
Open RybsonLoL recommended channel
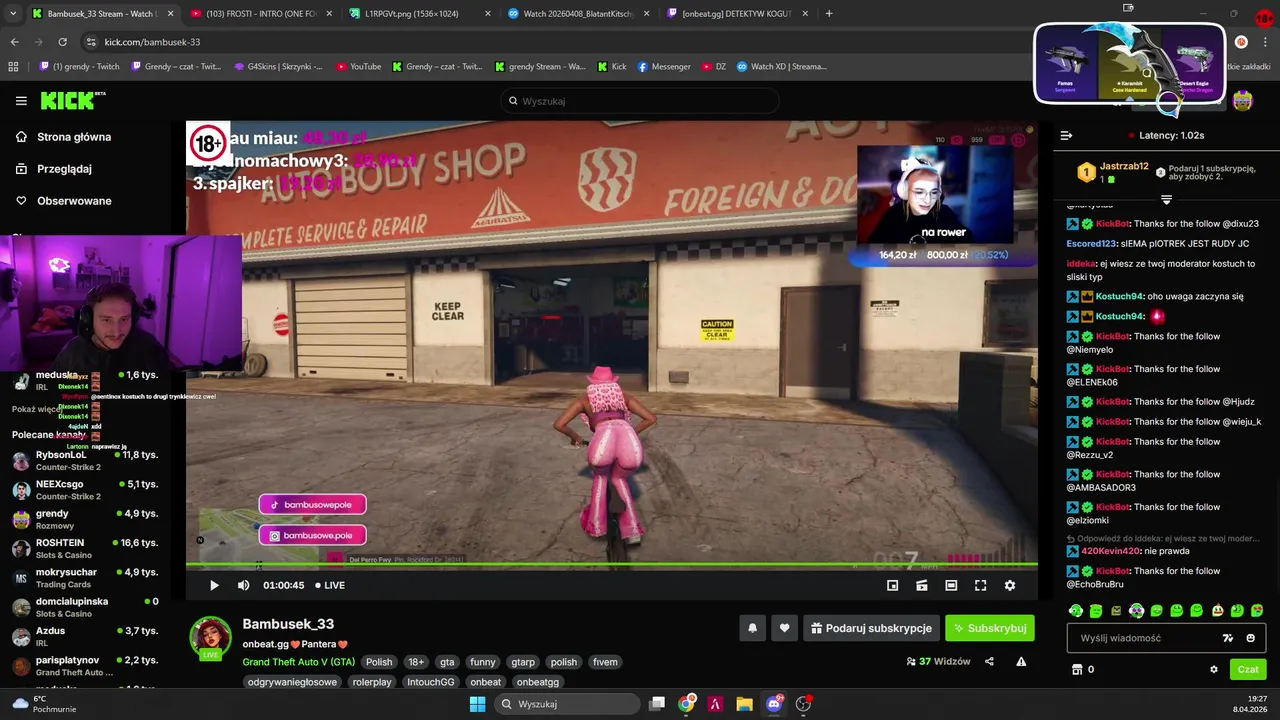[x=85, y=460]
